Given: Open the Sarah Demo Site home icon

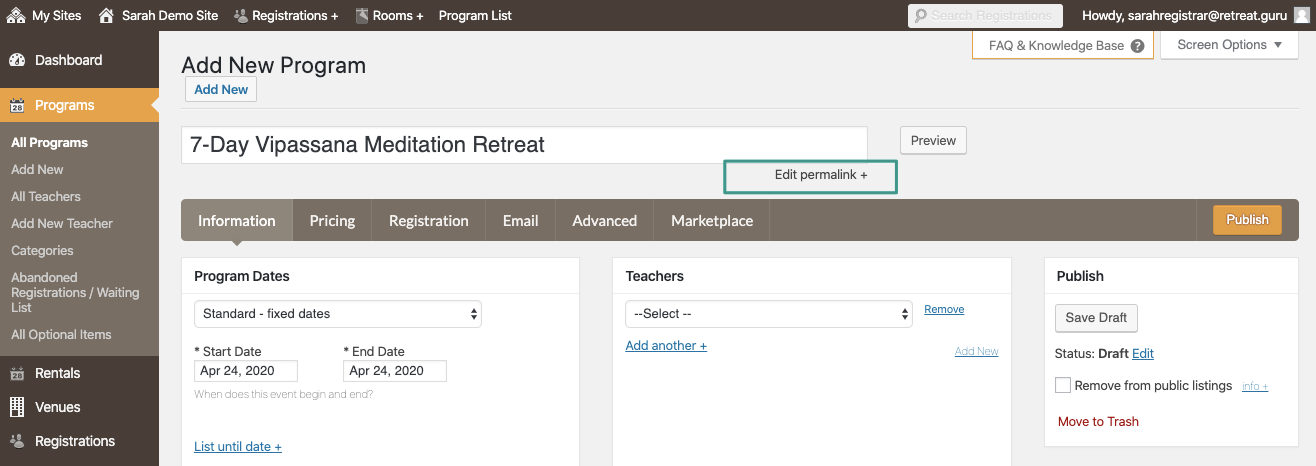Looking at the screenshot, I should click(x=106, y=15).
